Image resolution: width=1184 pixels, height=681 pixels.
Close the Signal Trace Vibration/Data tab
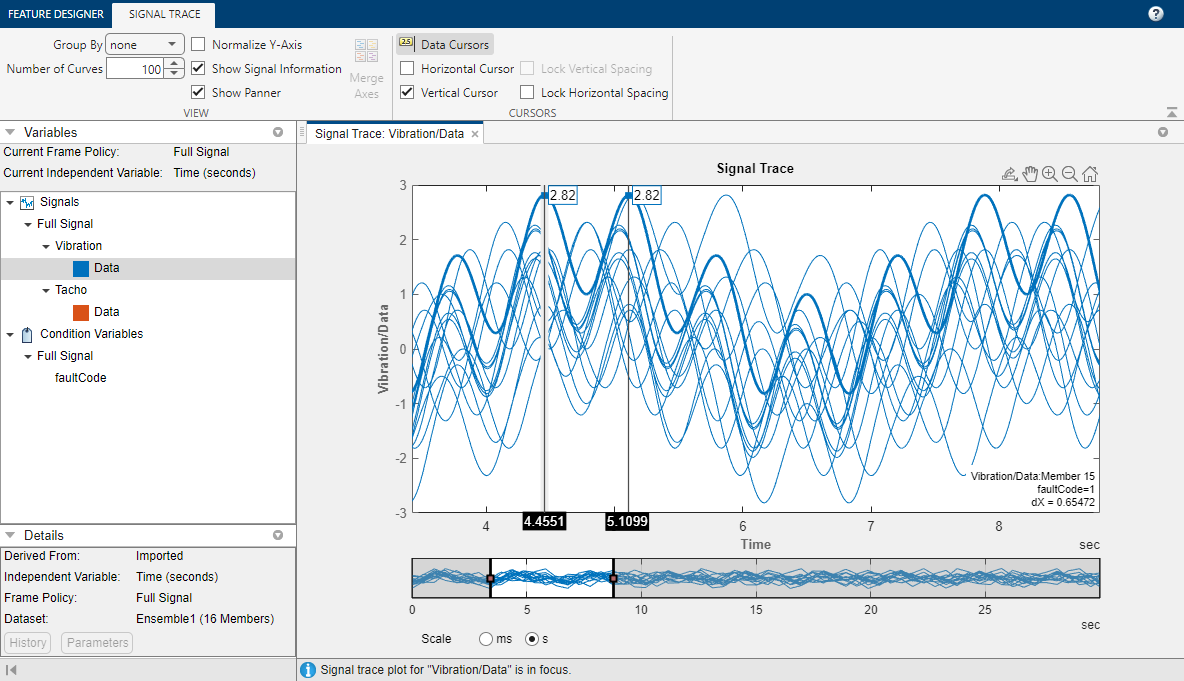click(x=475, y=134)
